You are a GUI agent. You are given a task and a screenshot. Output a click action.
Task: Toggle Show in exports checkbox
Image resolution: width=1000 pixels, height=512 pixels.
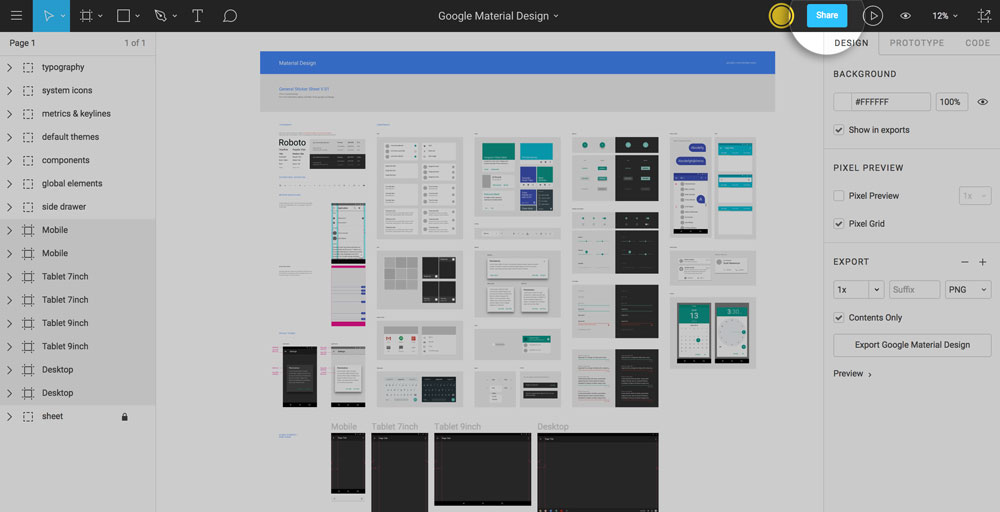click(839, 130)
